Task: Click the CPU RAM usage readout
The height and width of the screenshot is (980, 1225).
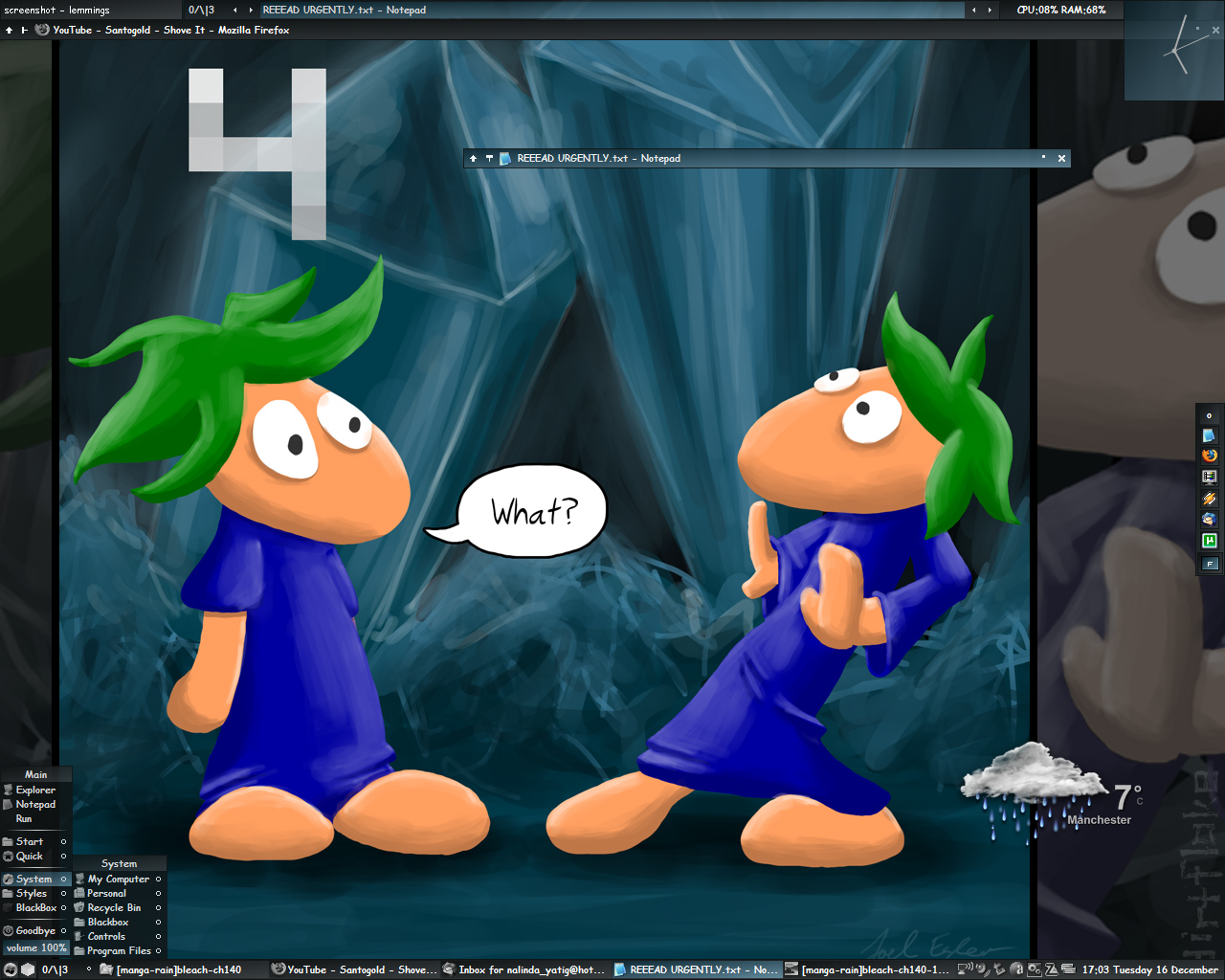Action: pos(1061,10)
